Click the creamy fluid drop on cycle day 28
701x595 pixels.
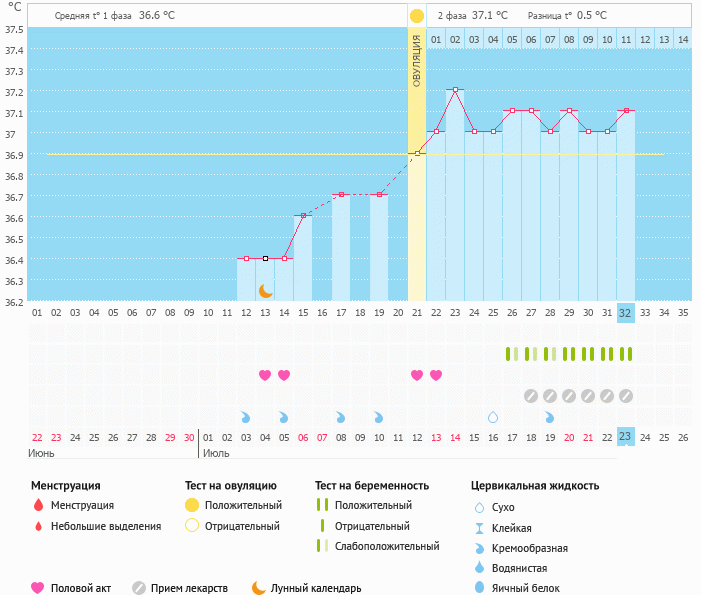[x=550, y=417]
